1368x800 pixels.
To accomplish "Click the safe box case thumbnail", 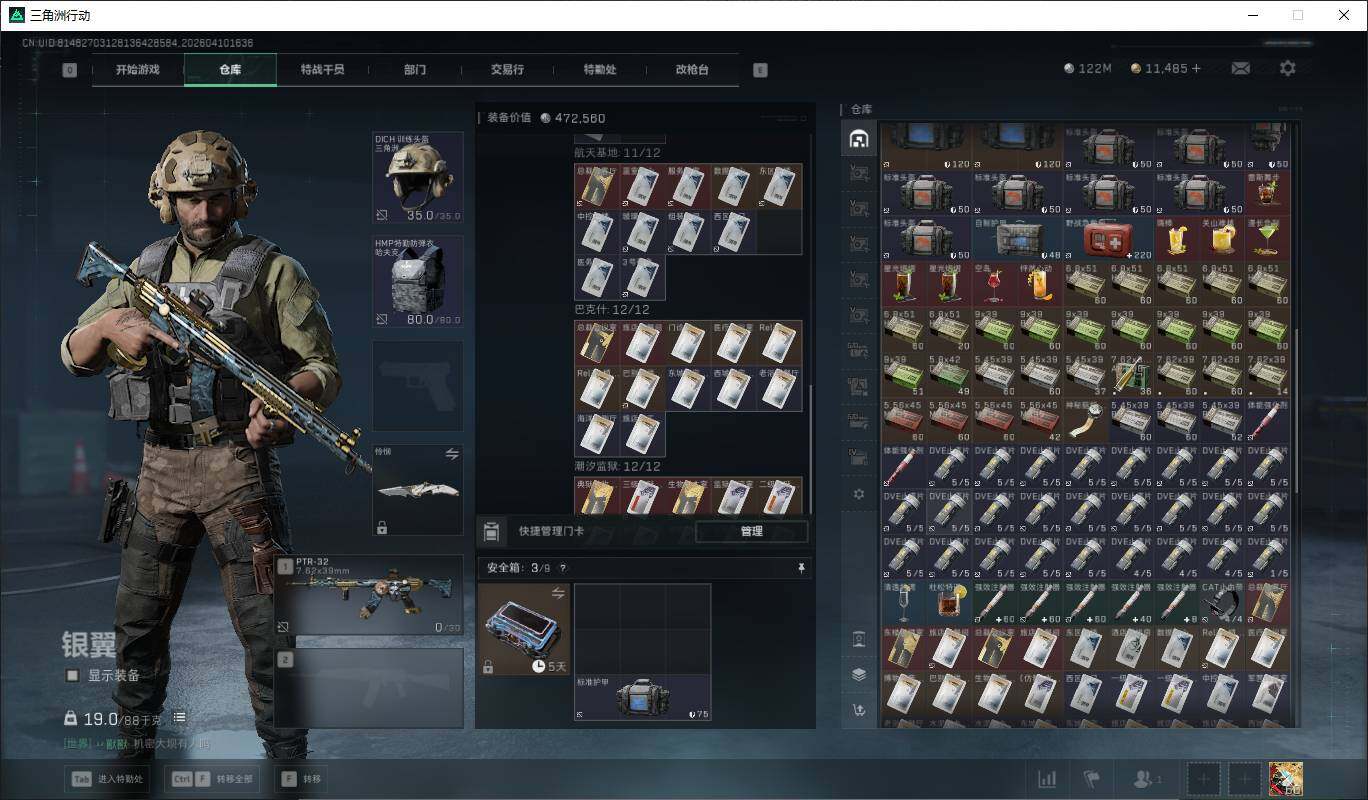I will [524, 629].
